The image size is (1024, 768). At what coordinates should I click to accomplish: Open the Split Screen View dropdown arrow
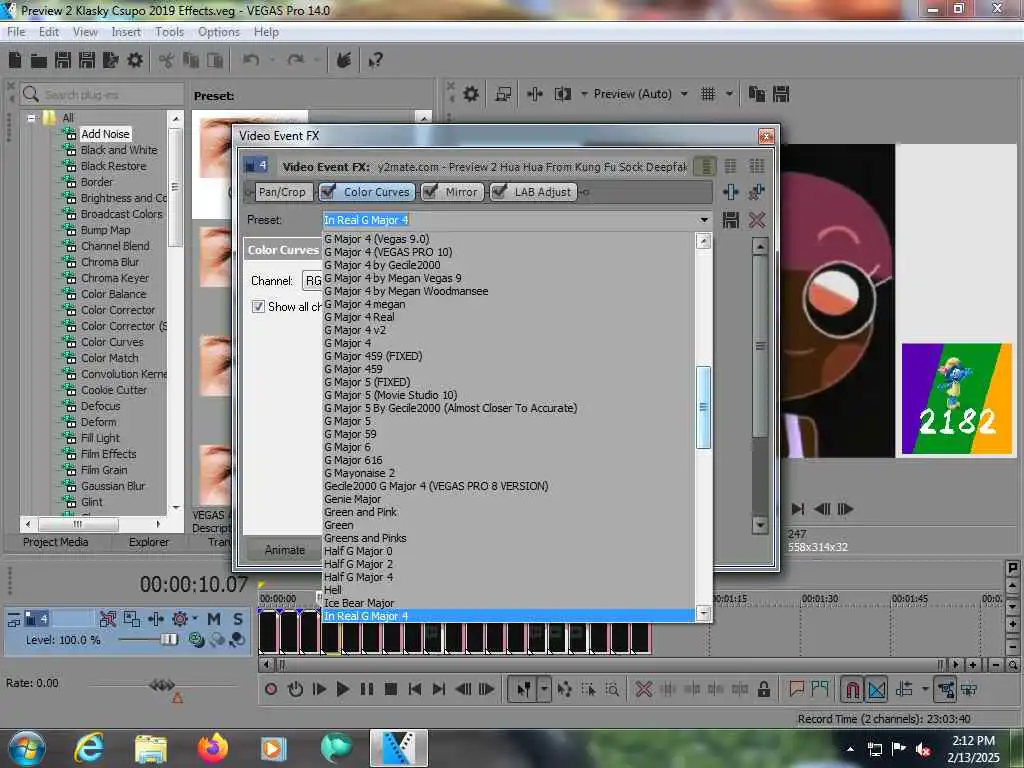pyautogui.click(x=583, y=94)
